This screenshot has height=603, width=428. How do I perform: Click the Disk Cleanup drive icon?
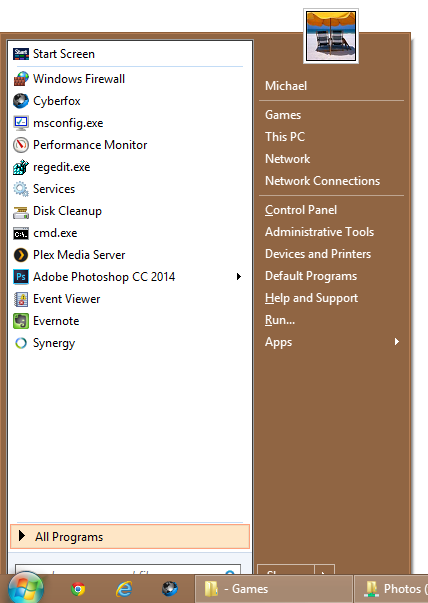[21, 211]
